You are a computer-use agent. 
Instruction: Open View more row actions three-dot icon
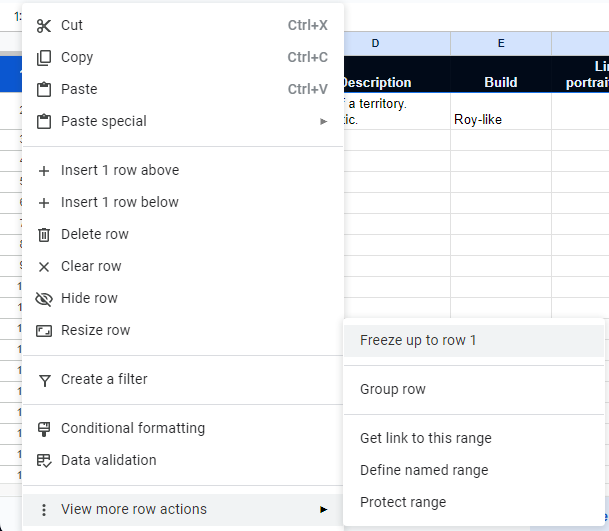click(x=44, y=509)
